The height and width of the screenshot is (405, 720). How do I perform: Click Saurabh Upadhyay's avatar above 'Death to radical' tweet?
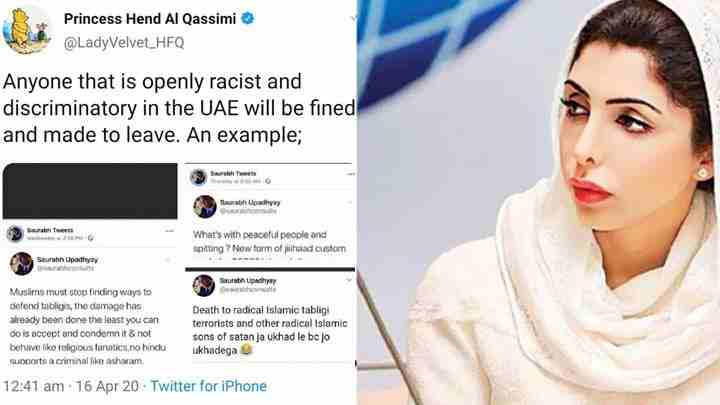(204, 285)
